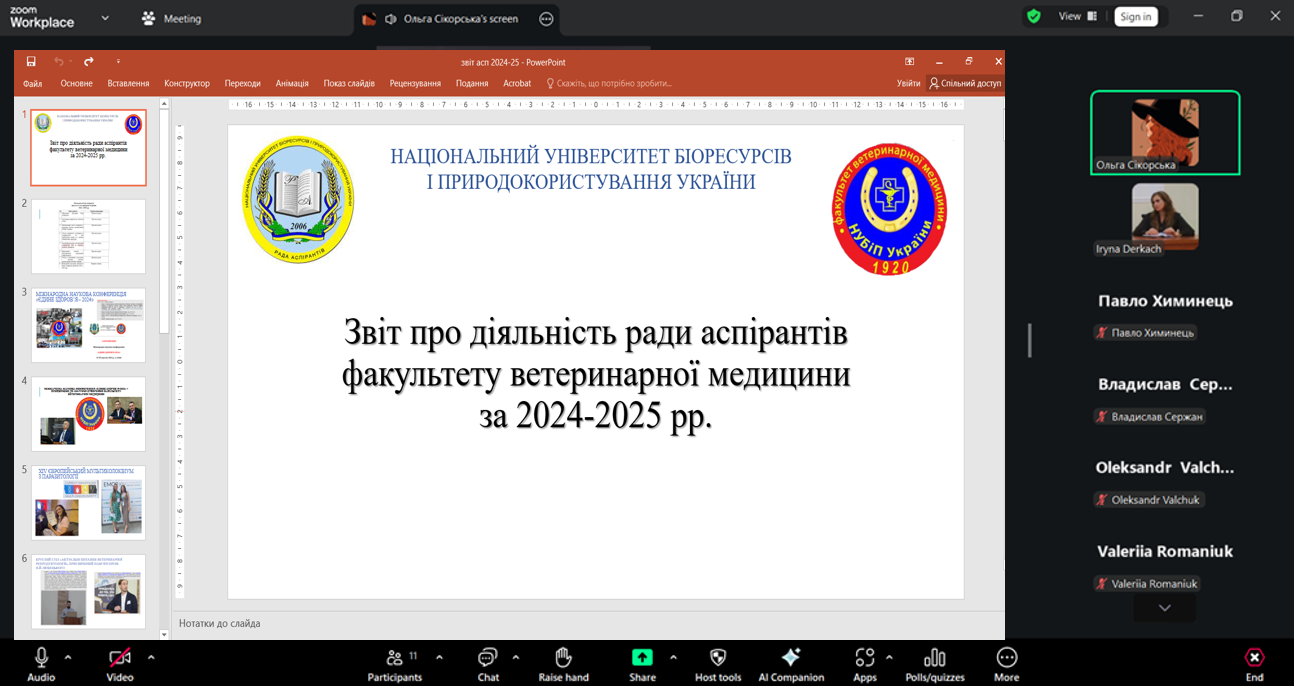Switch to the Acrobat ribbon tab
The image size is (1294, 686).
(x=517, y=84)
